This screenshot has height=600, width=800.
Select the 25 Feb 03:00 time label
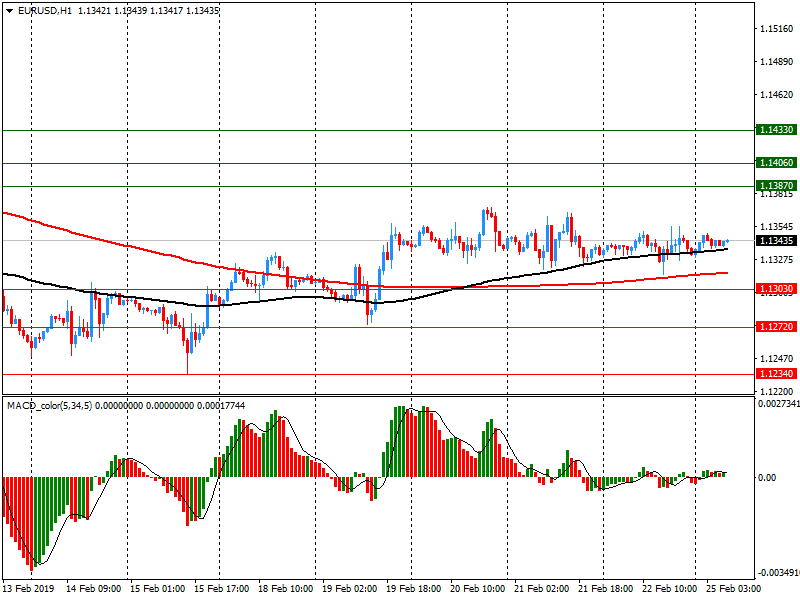pos(733,589)
